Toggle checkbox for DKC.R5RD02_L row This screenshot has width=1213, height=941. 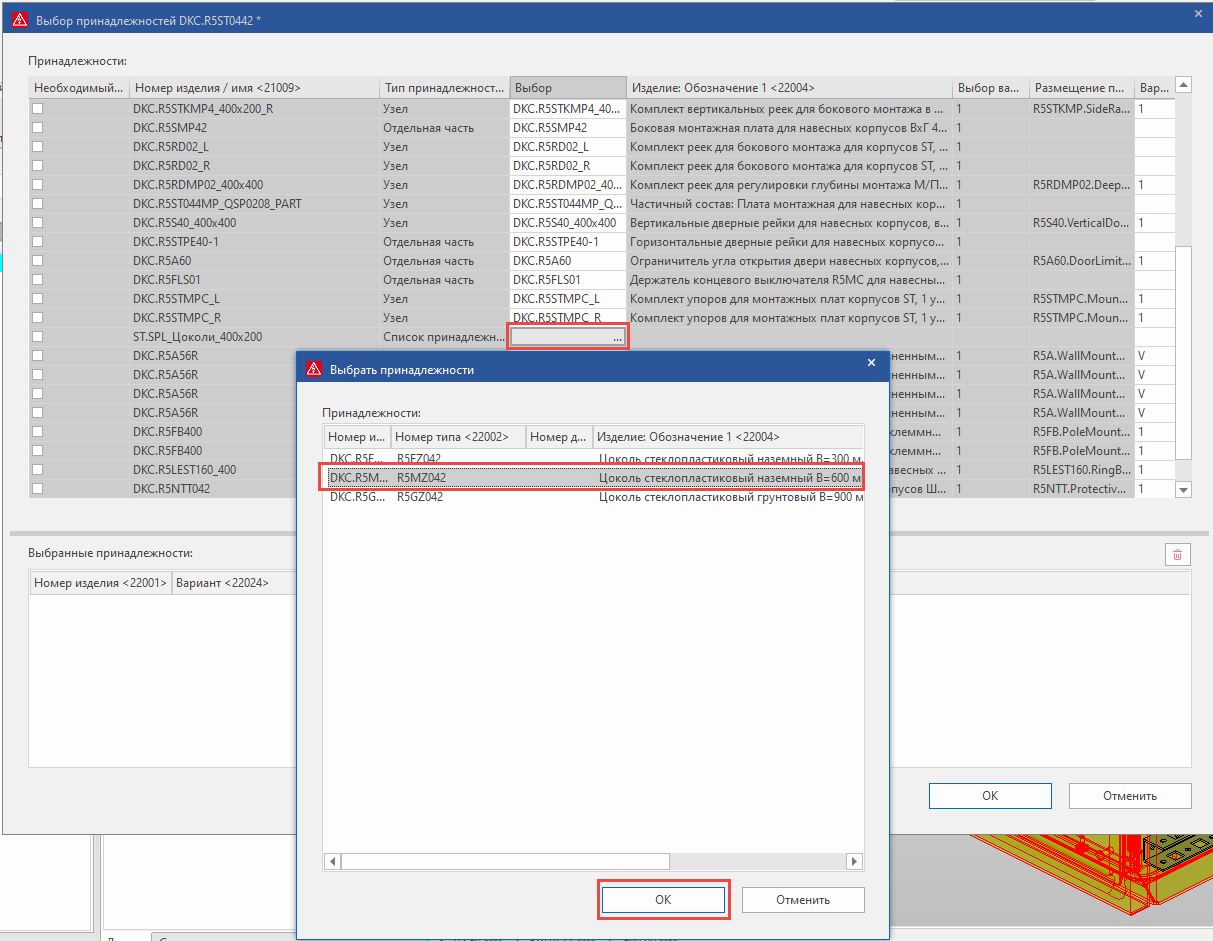pos(38,146)
